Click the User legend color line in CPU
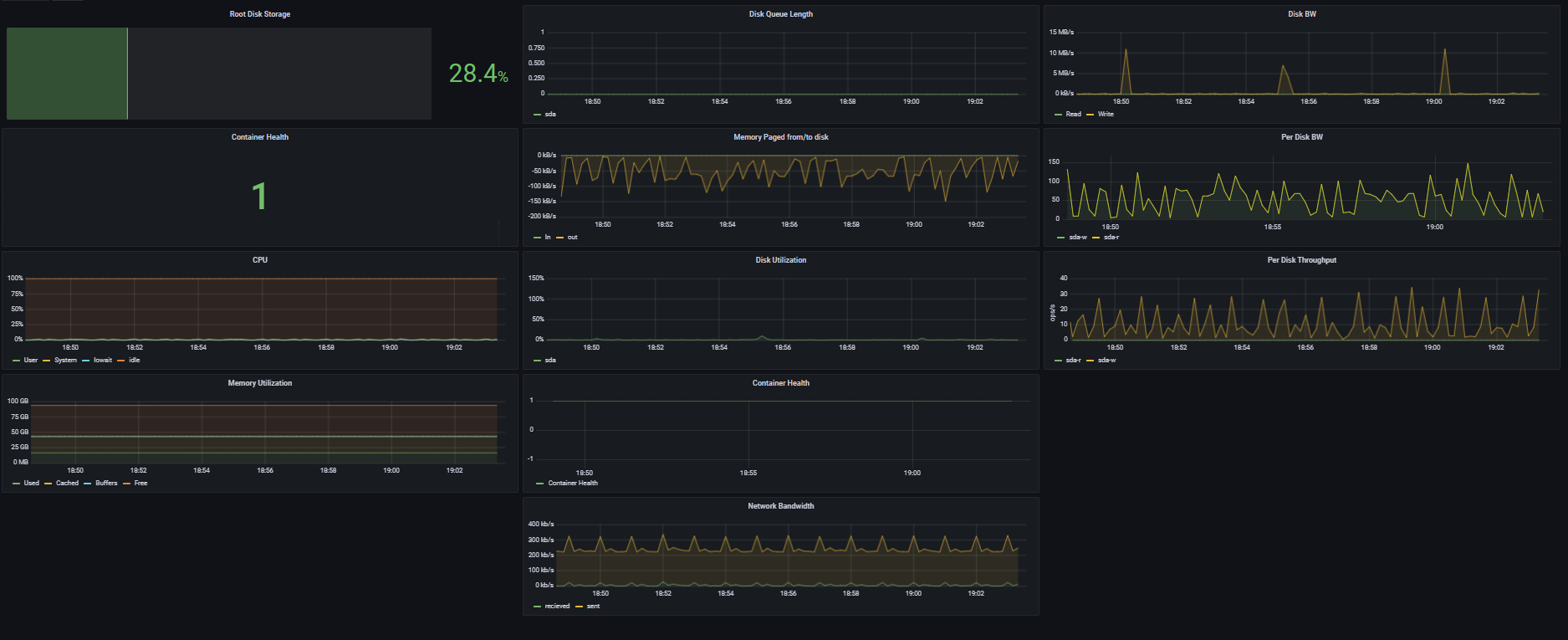Image resolution: width=1568 pixels, height=640 pixels. click(x=17, y=361)
